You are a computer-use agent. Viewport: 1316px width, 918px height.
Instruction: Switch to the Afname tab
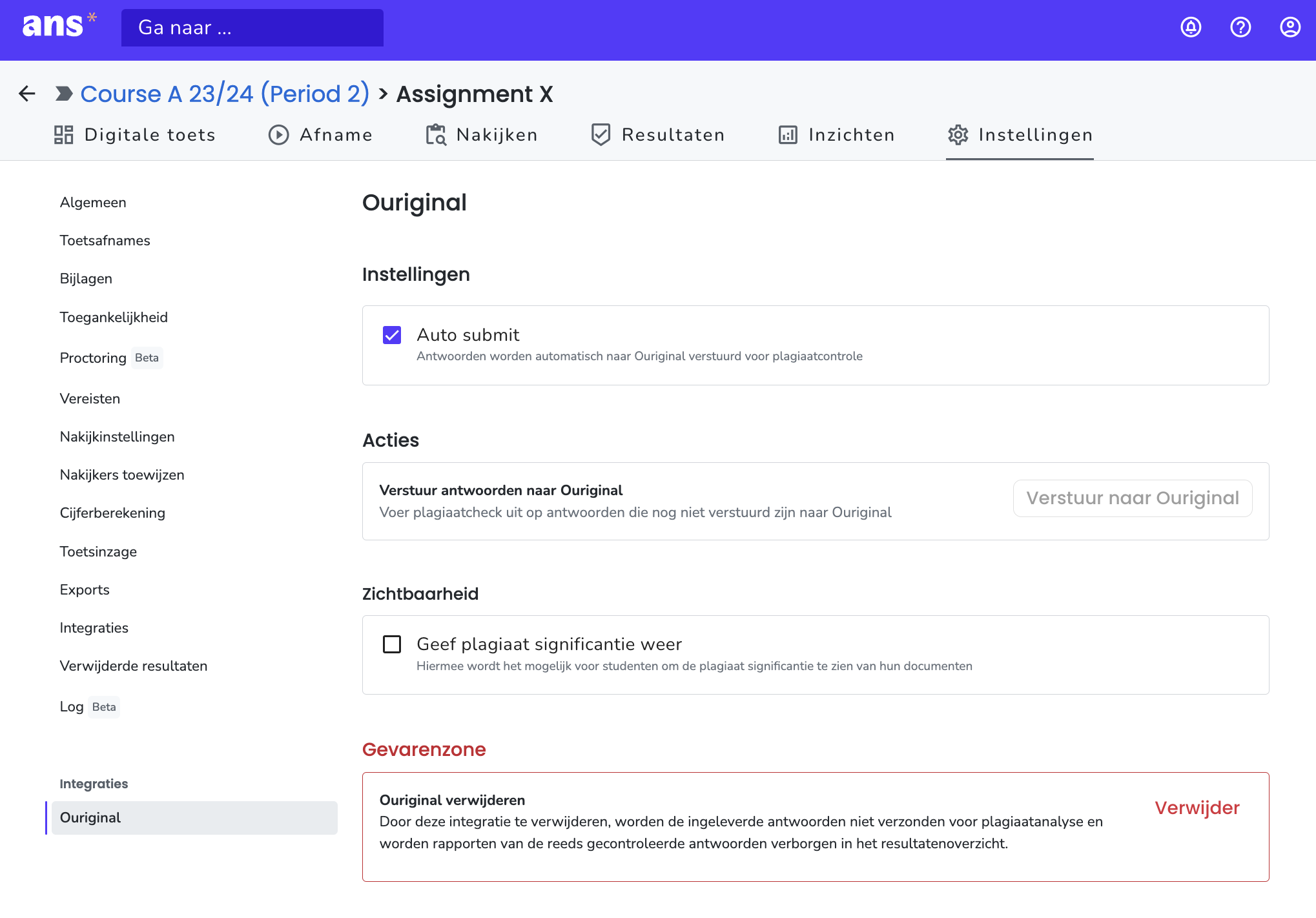320,135
